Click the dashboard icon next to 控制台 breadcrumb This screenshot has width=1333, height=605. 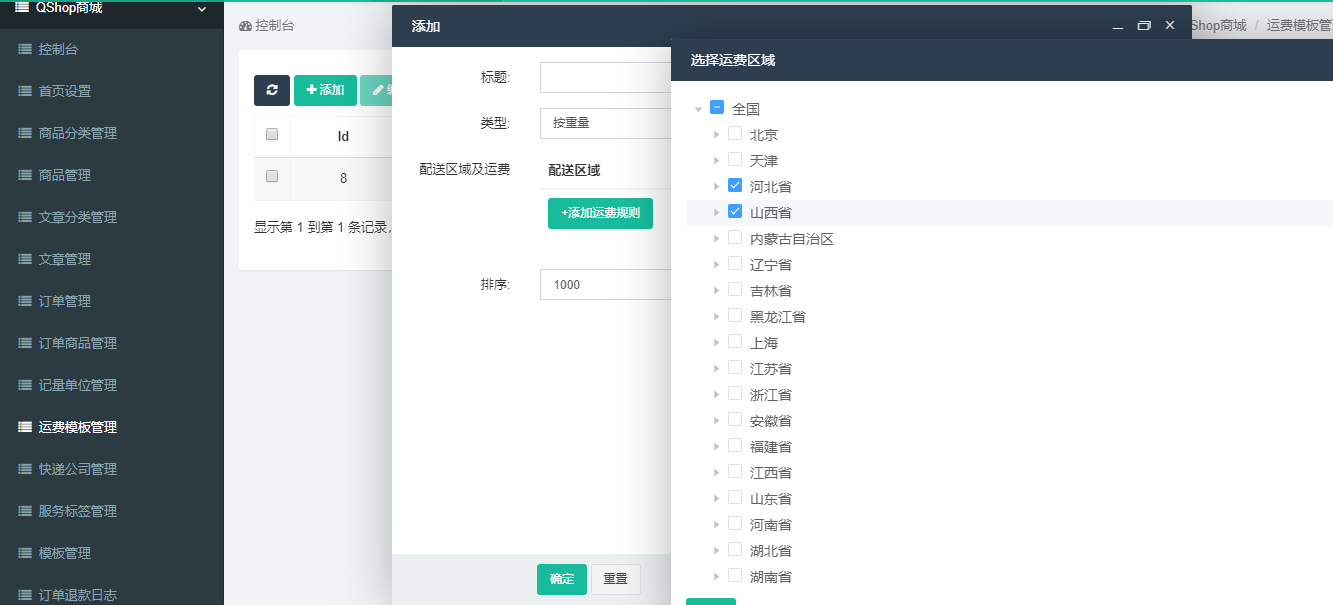point(245,26)
